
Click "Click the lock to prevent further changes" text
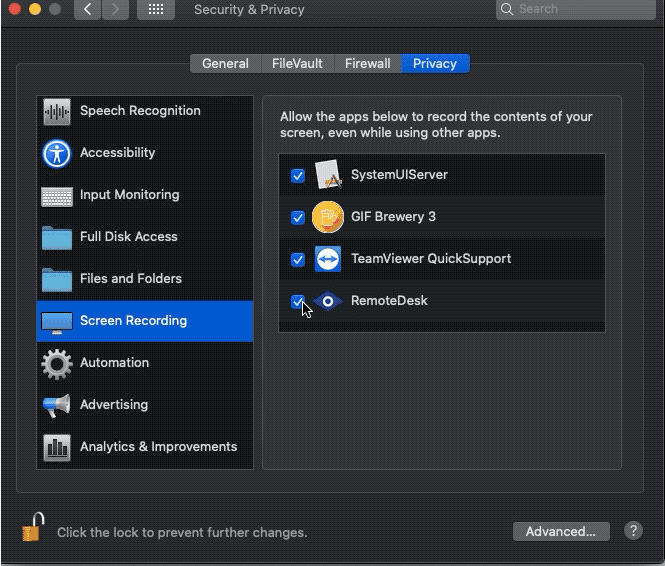coord(182,533)
